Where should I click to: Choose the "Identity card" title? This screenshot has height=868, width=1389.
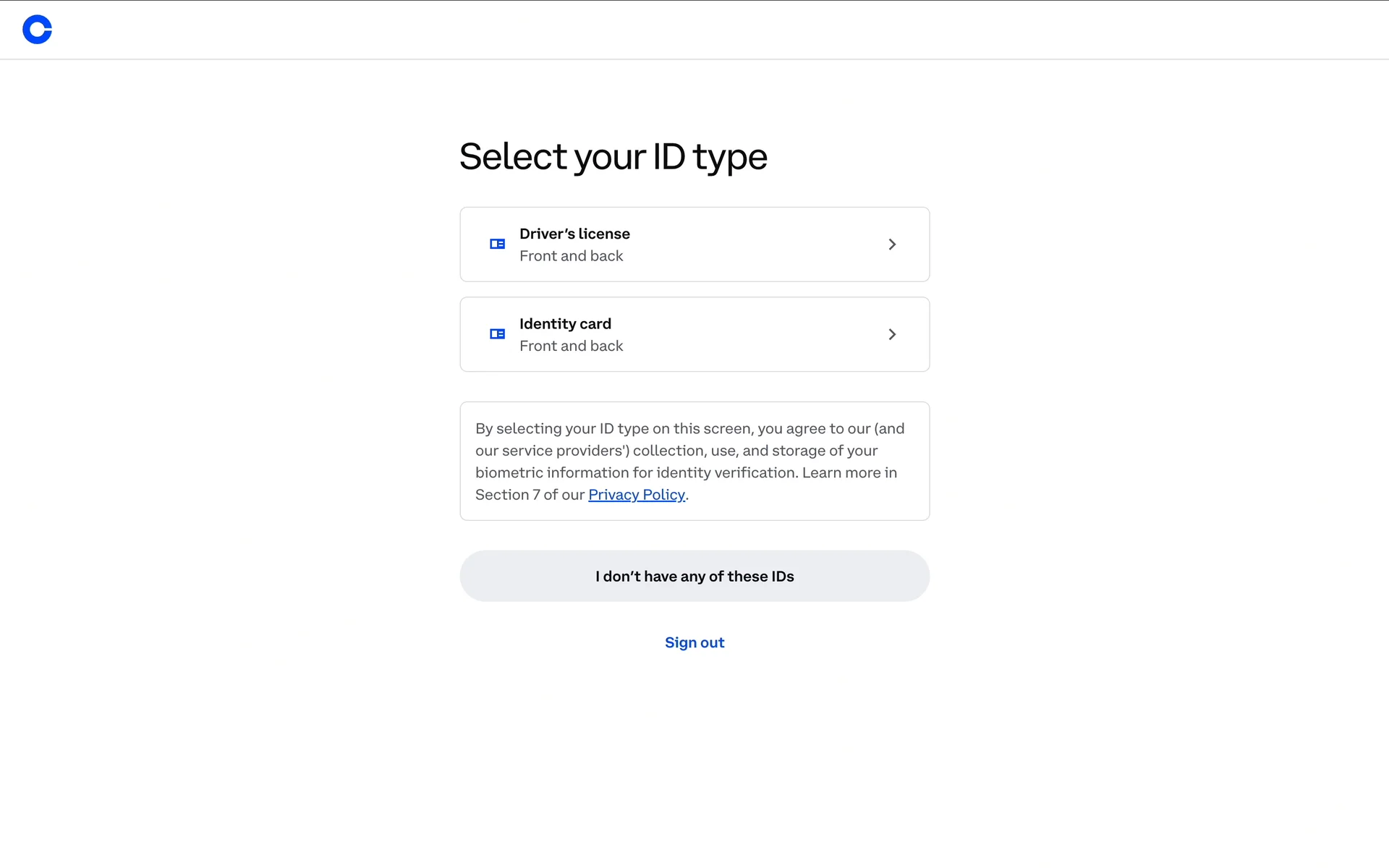(565, 323)
